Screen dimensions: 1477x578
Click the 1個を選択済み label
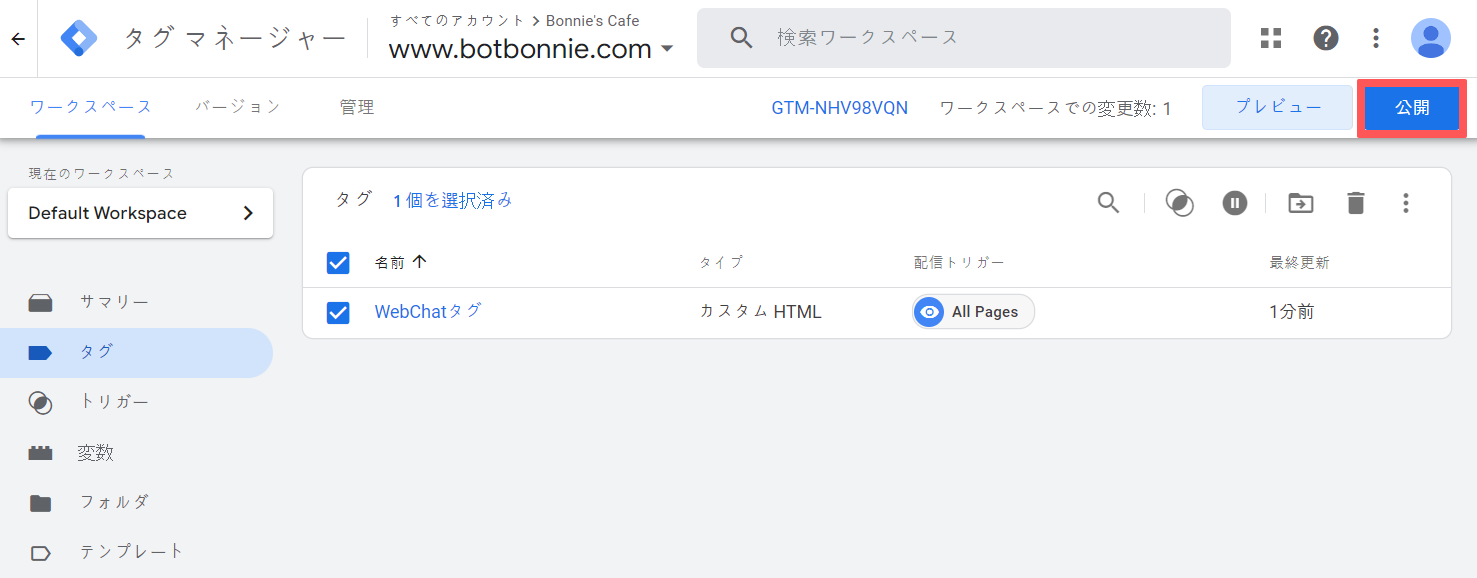(452, 201)
